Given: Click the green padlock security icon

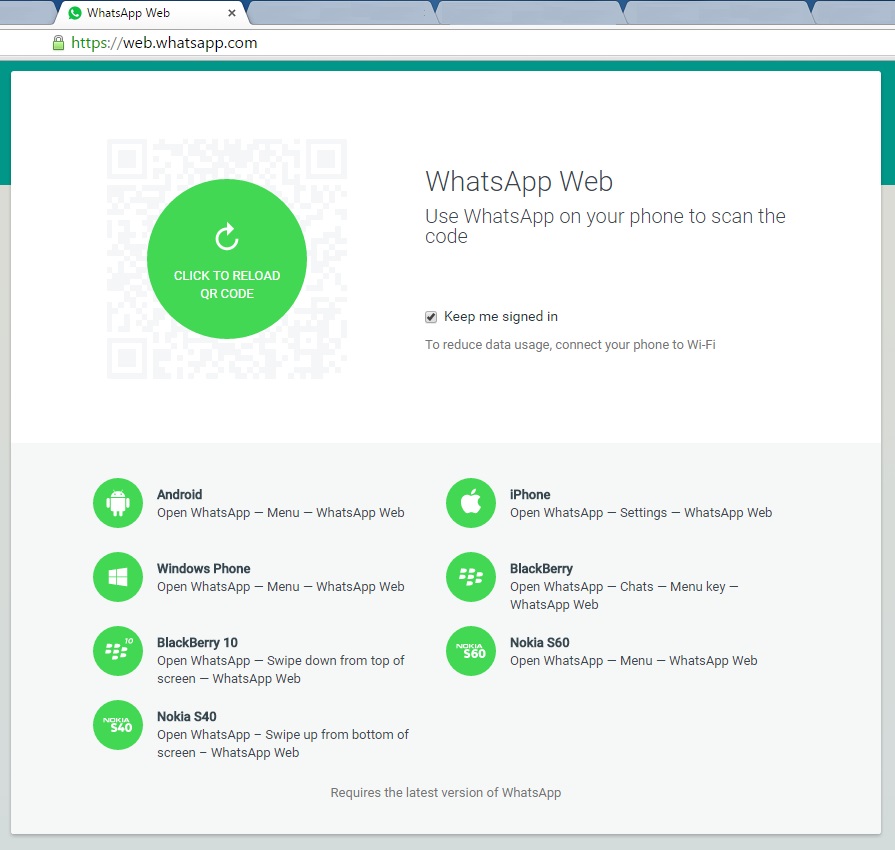Looking at the screenshot, I should coord(58,43).
